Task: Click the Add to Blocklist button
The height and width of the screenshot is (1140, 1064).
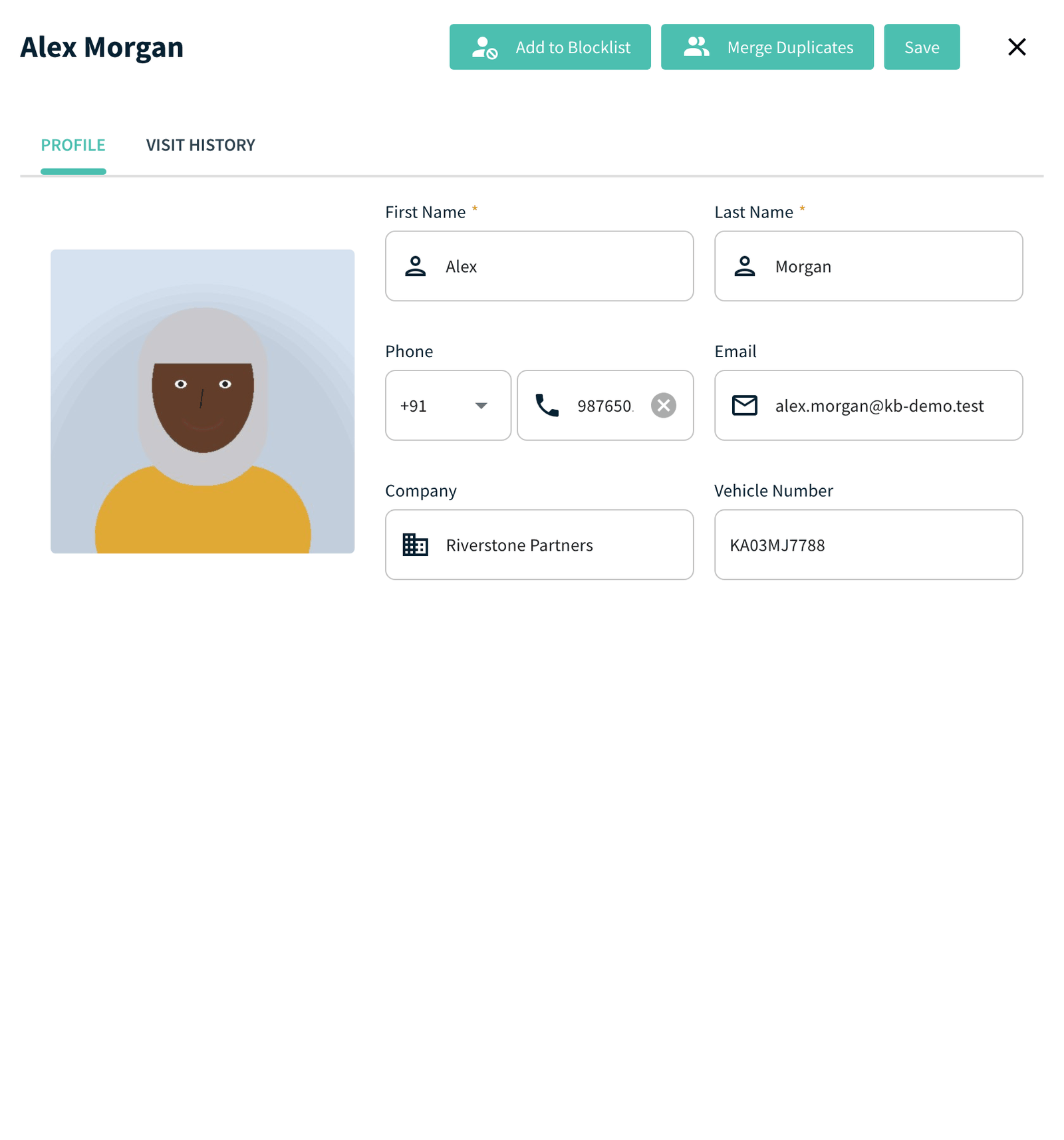Action: 550,47
